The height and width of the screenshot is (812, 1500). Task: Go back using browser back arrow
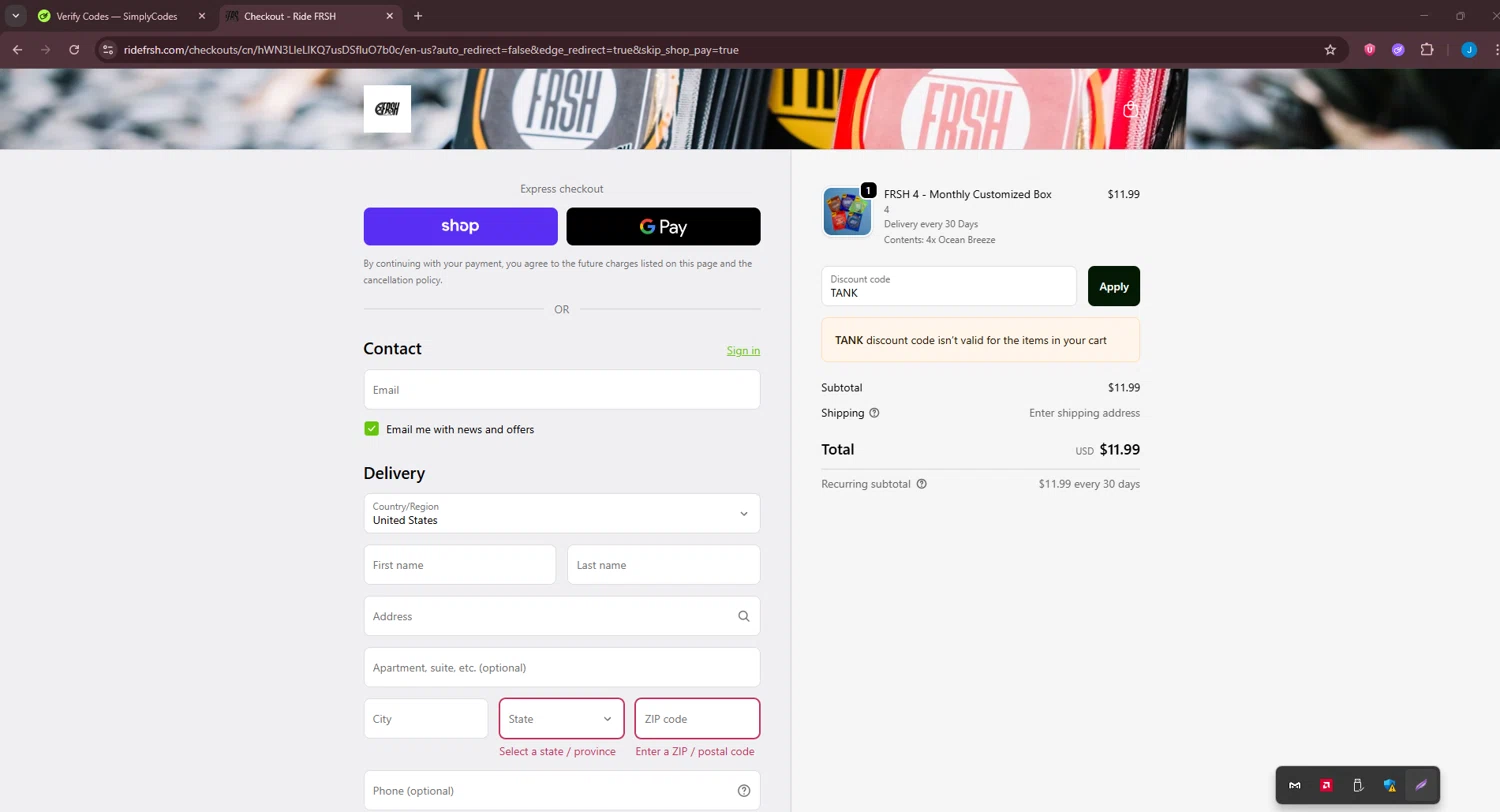coord(17,49)
